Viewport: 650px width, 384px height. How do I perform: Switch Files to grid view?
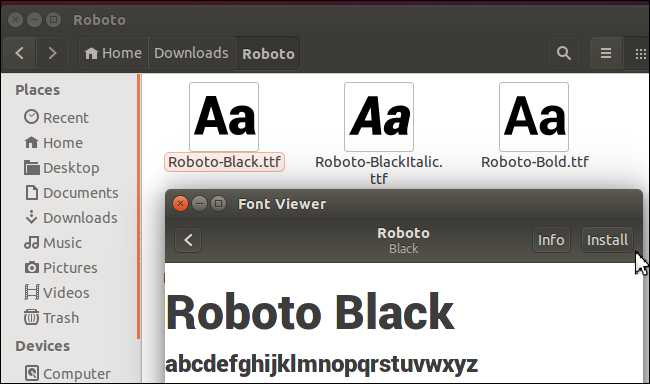coord(640,53)
